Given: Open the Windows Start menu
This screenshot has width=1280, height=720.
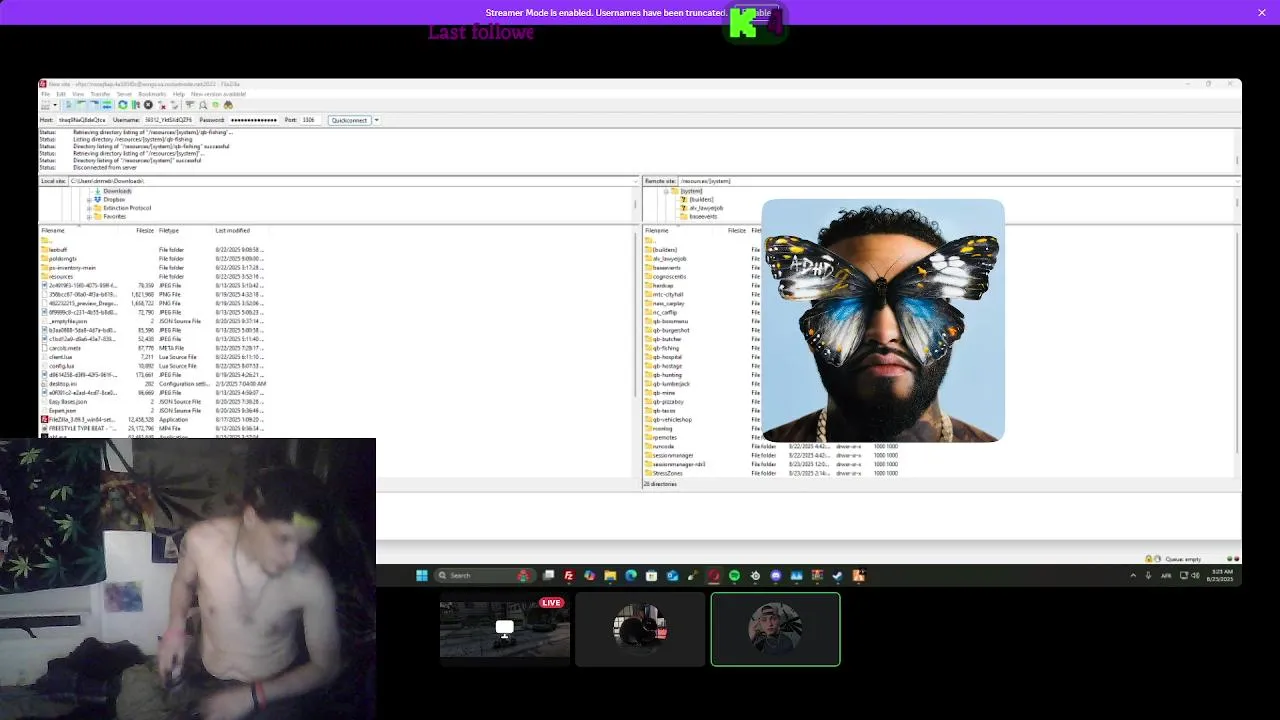Looking at the screenshot, I should 421,575.
